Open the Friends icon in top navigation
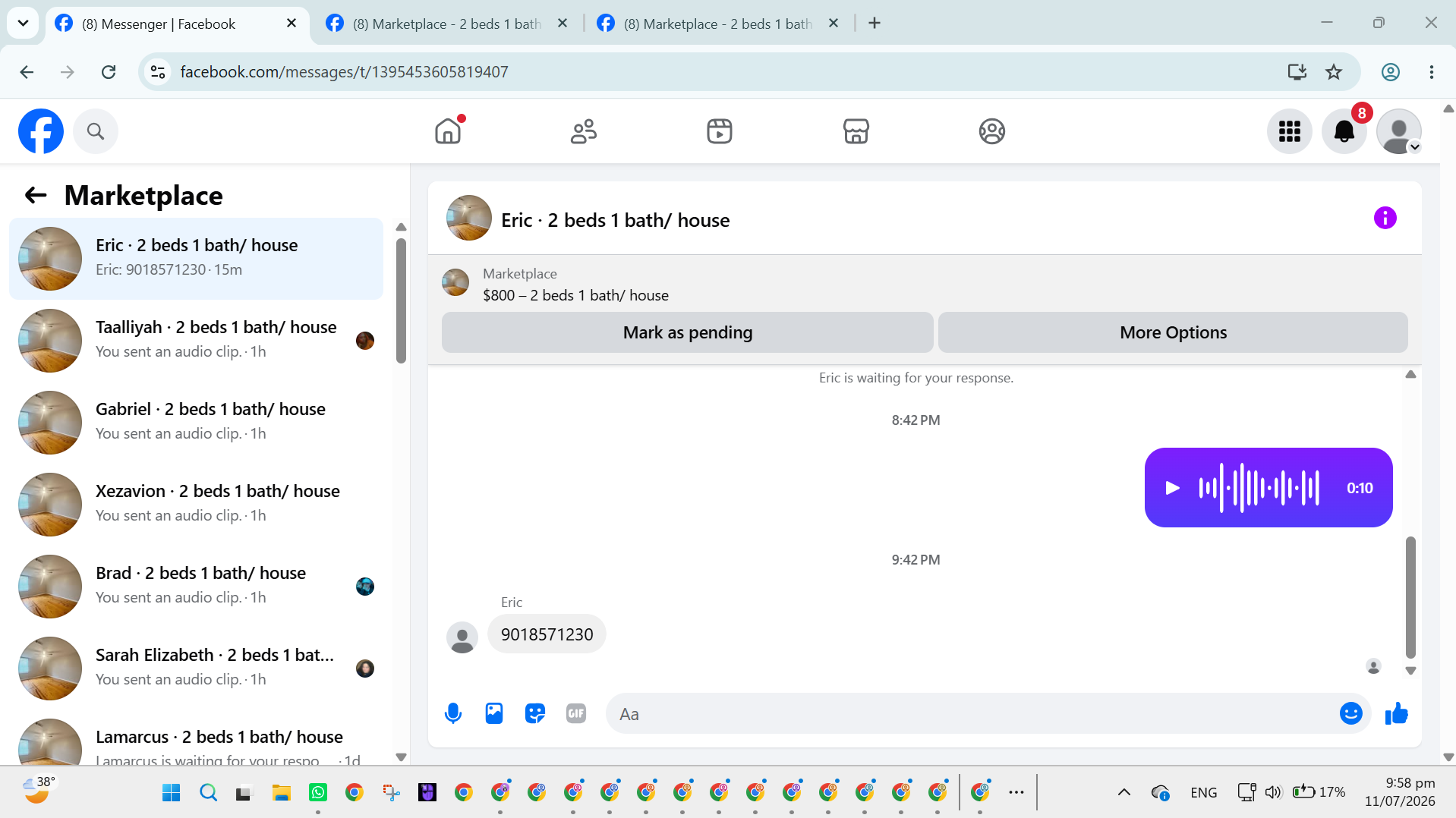The height and width of the screenshot is (818, 1456). (584, 131)
